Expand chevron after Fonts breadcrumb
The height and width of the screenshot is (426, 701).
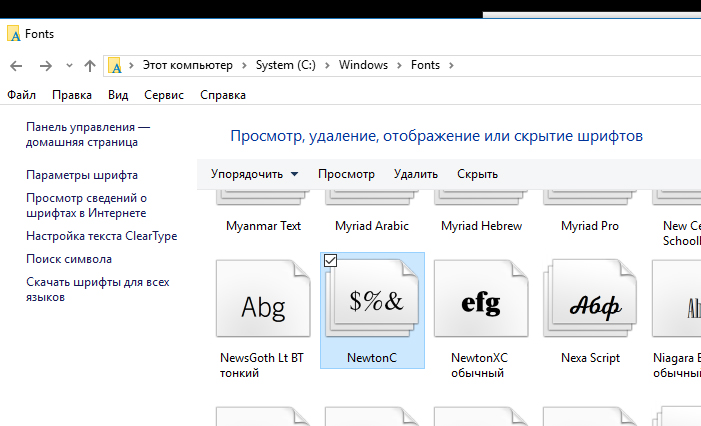[451, 65]
